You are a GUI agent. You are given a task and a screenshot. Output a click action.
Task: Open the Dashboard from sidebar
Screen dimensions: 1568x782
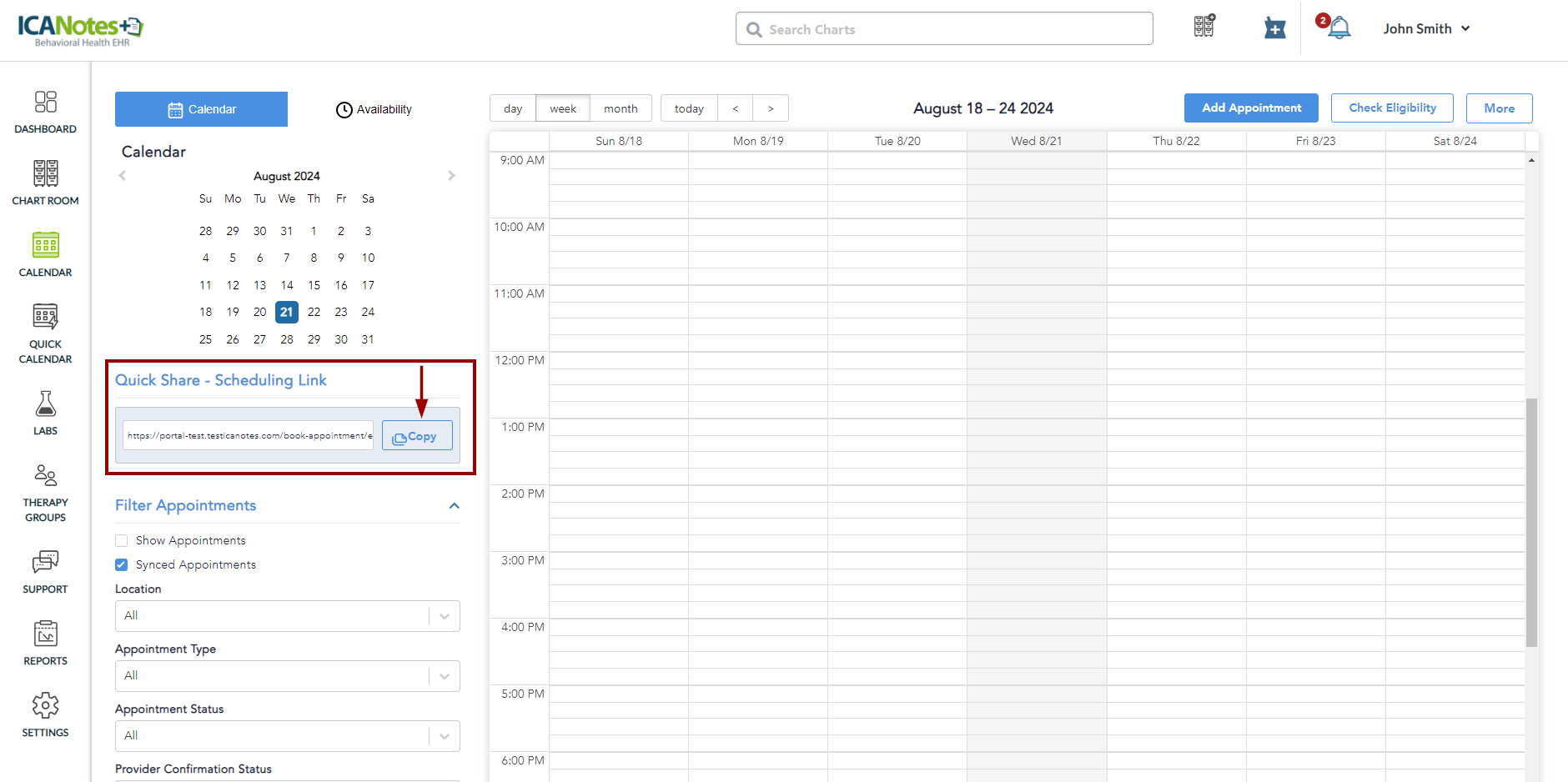click(x=45, y=112)
